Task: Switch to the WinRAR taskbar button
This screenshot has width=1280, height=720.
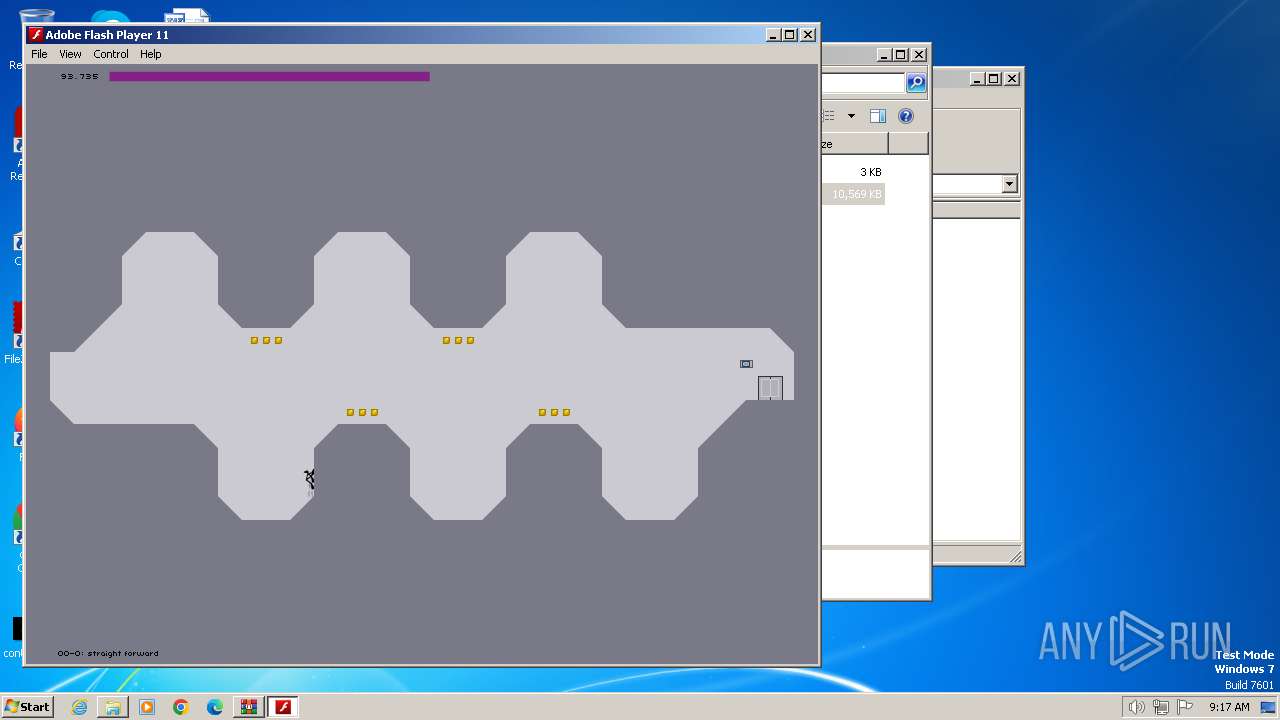Action: coord(248,707)
